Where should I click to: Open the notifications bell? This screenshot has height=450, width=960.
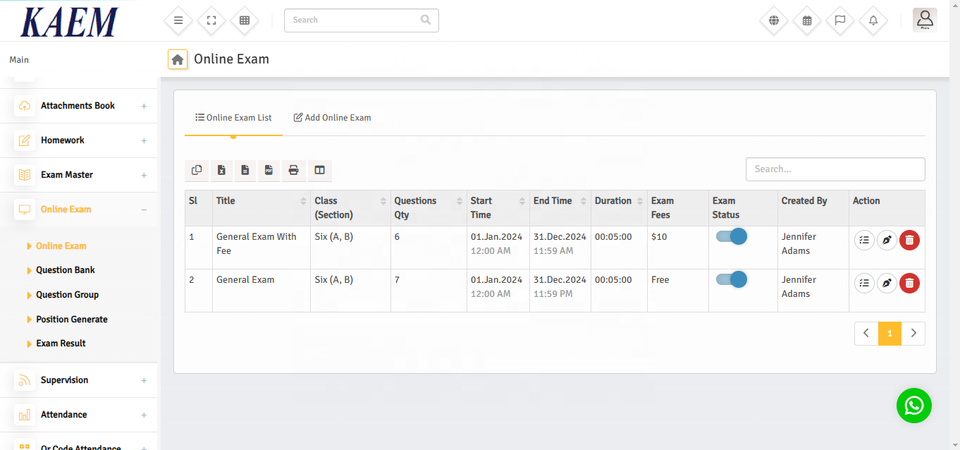873,20
